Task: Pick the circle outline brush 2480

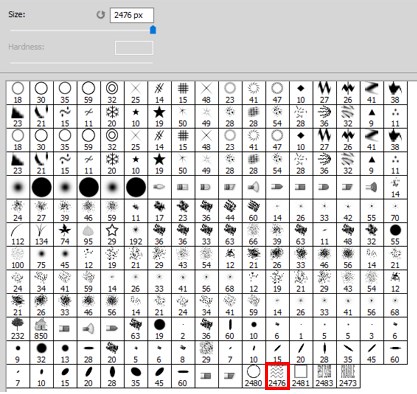Action: (x=253, y=376)
